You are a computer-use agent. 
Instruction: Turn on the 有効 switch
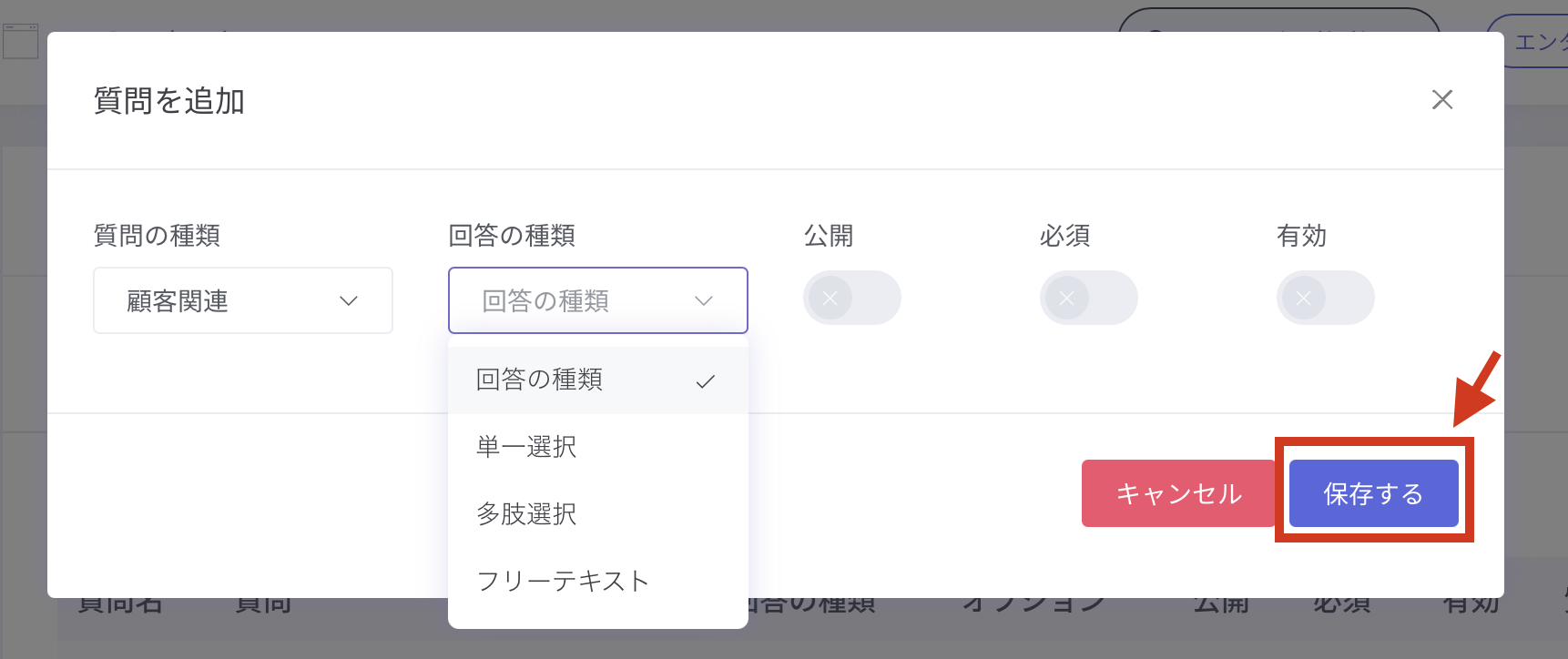pos(1325,298)
